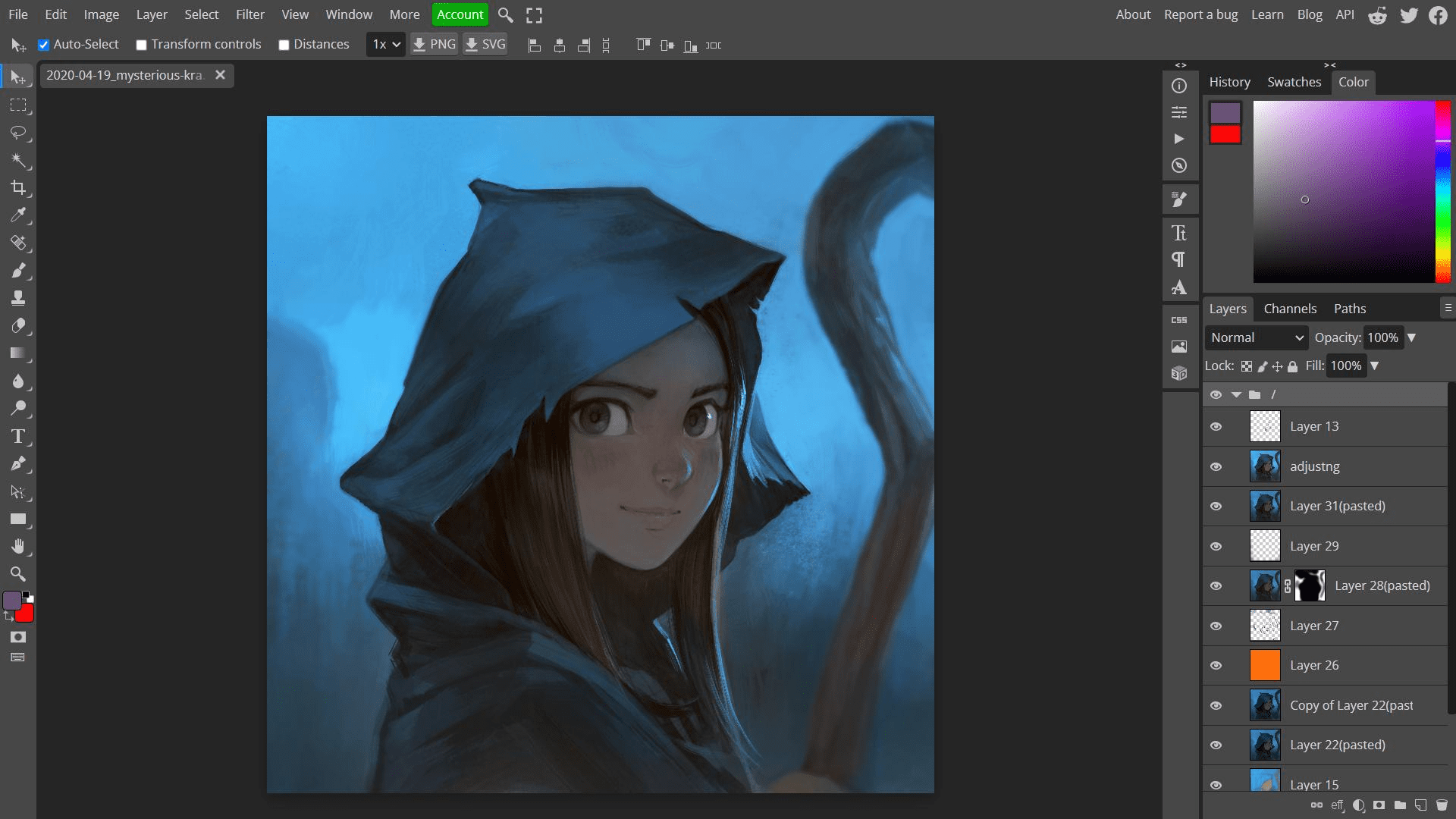Toggle visibility of Layer 26
This screenshot has height=819, width=1456.
(1216, 665)
